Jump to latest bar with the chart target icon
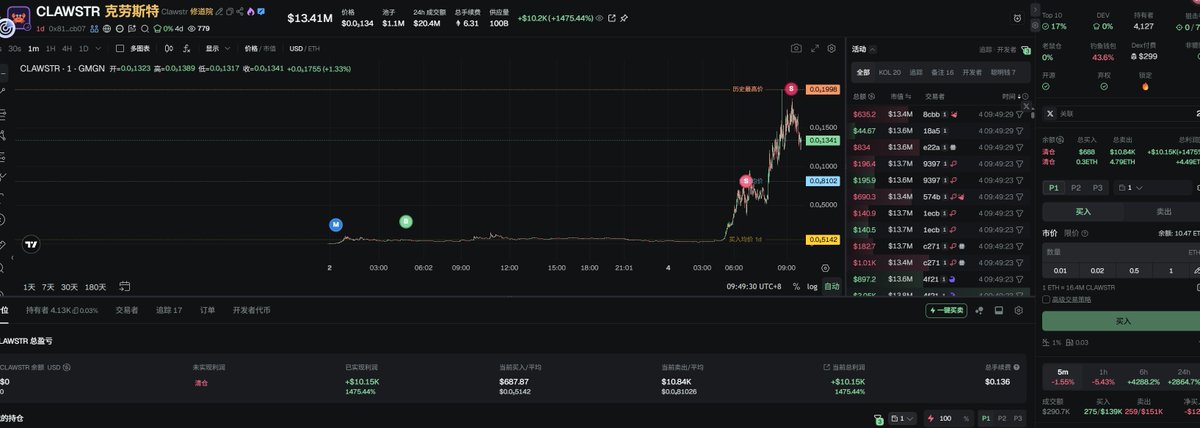Image resolution: width=1200 pixels, height=428 pixels. 825,268
